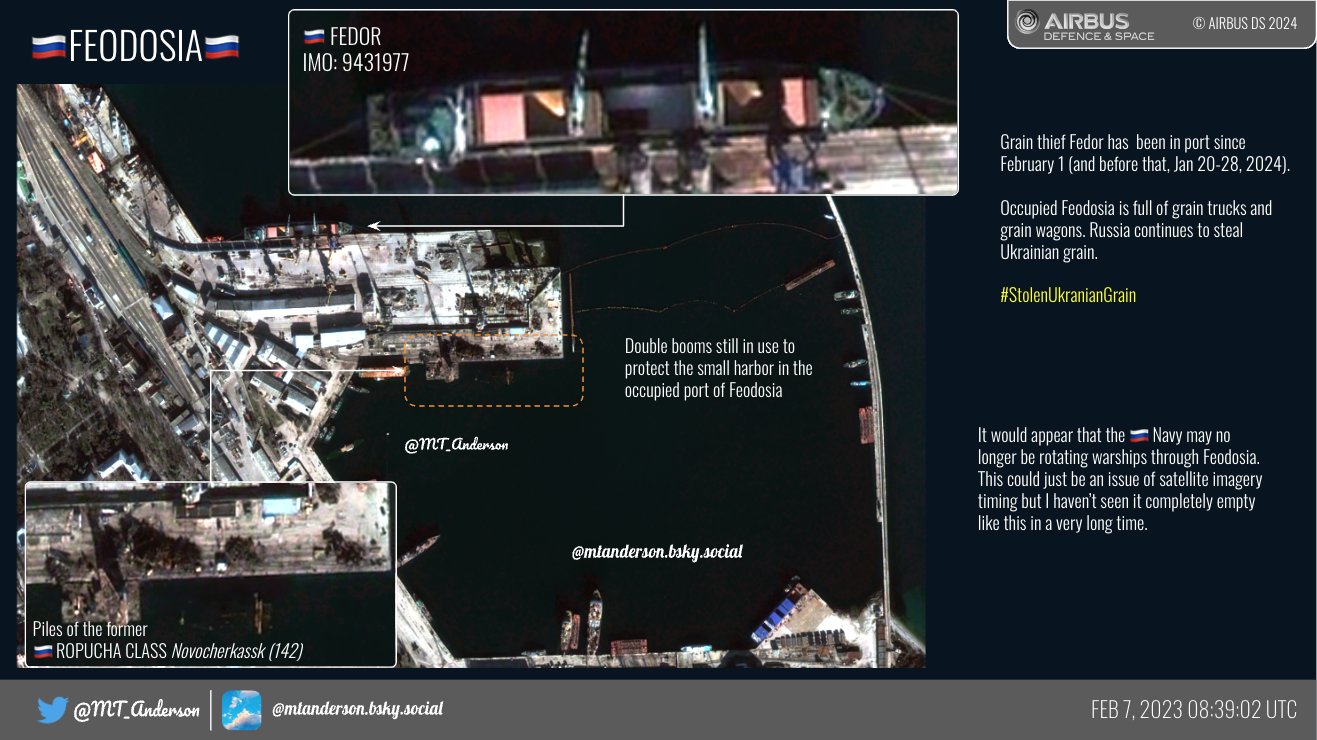
Task: Click the Bluesky sky-themed app icon
Action: [241, 710]
